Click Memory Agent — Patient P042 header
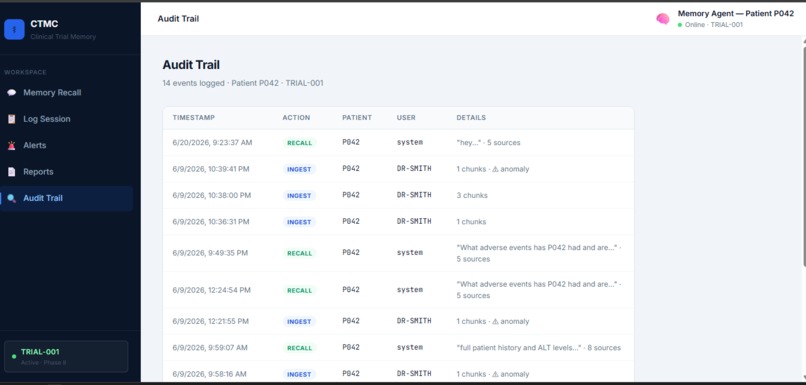This screenshot has height=385, width=806. click(736, 13)
